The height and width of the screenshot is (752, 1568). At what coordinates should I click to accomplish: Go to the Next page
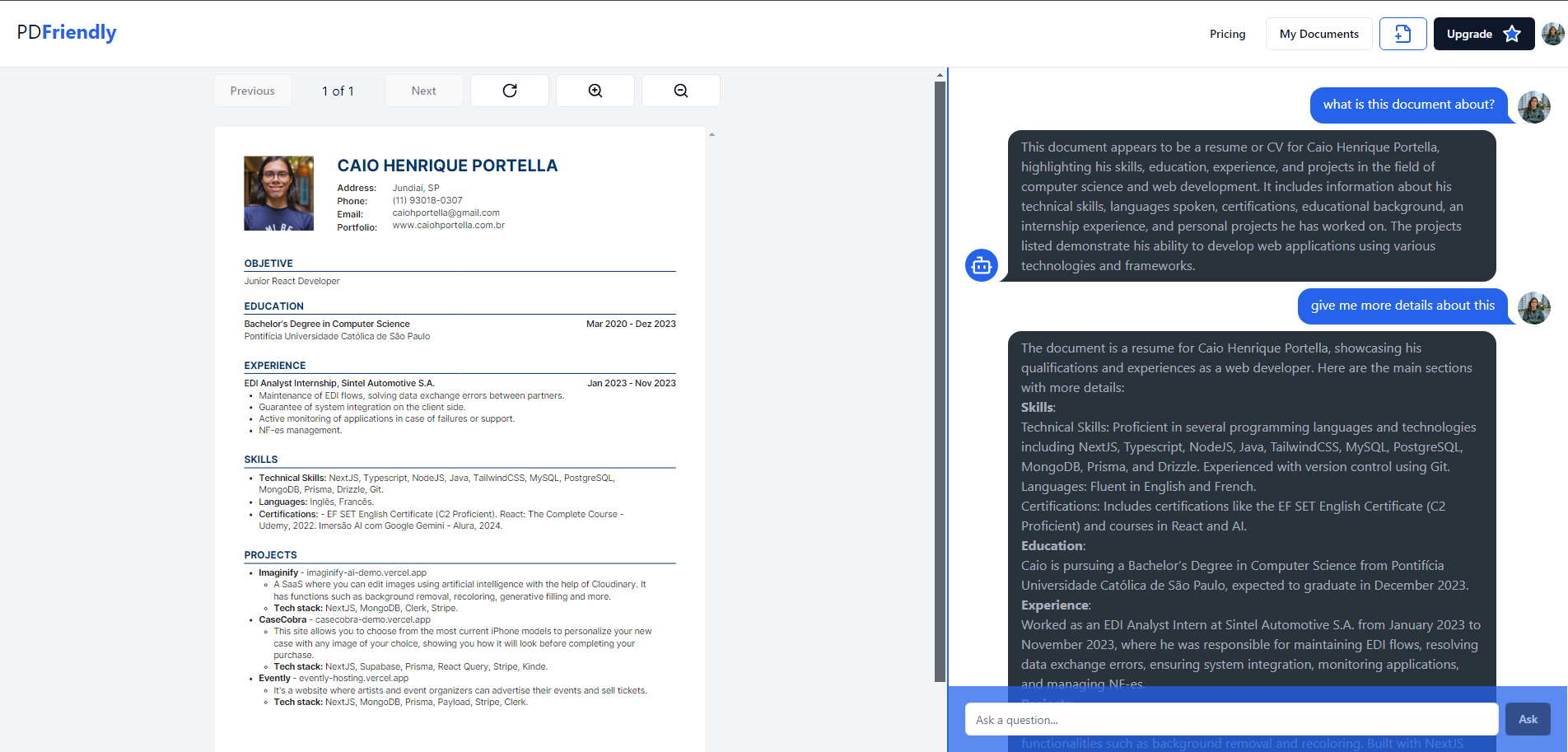click(x=424, y=91)
